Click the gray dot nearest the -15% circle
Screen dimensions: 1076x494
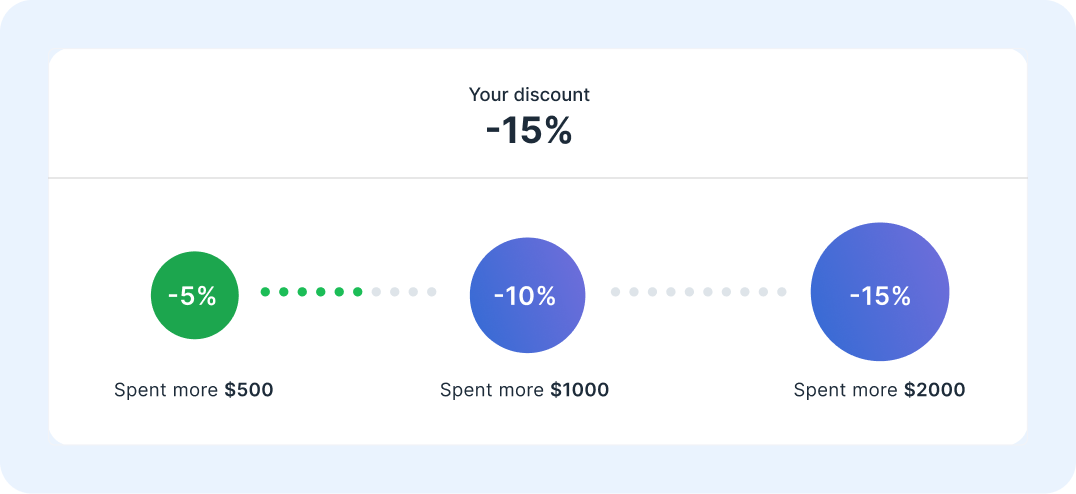[781, 292]
